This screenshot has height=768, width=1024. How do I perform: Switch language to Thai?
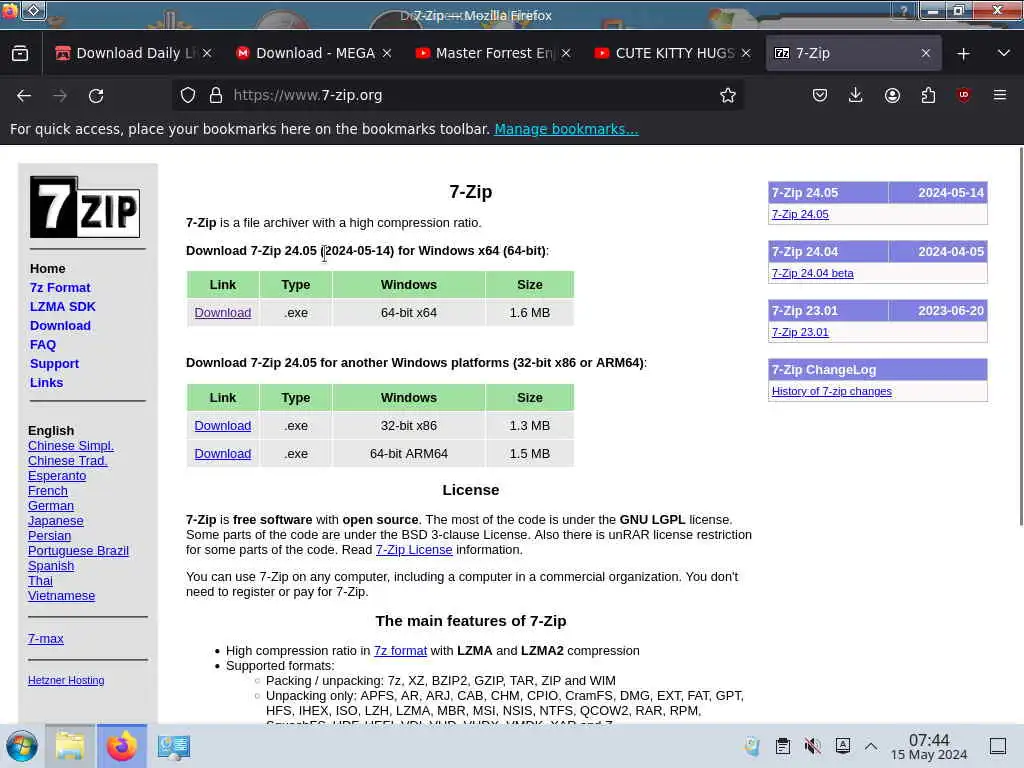pos(40,581)
